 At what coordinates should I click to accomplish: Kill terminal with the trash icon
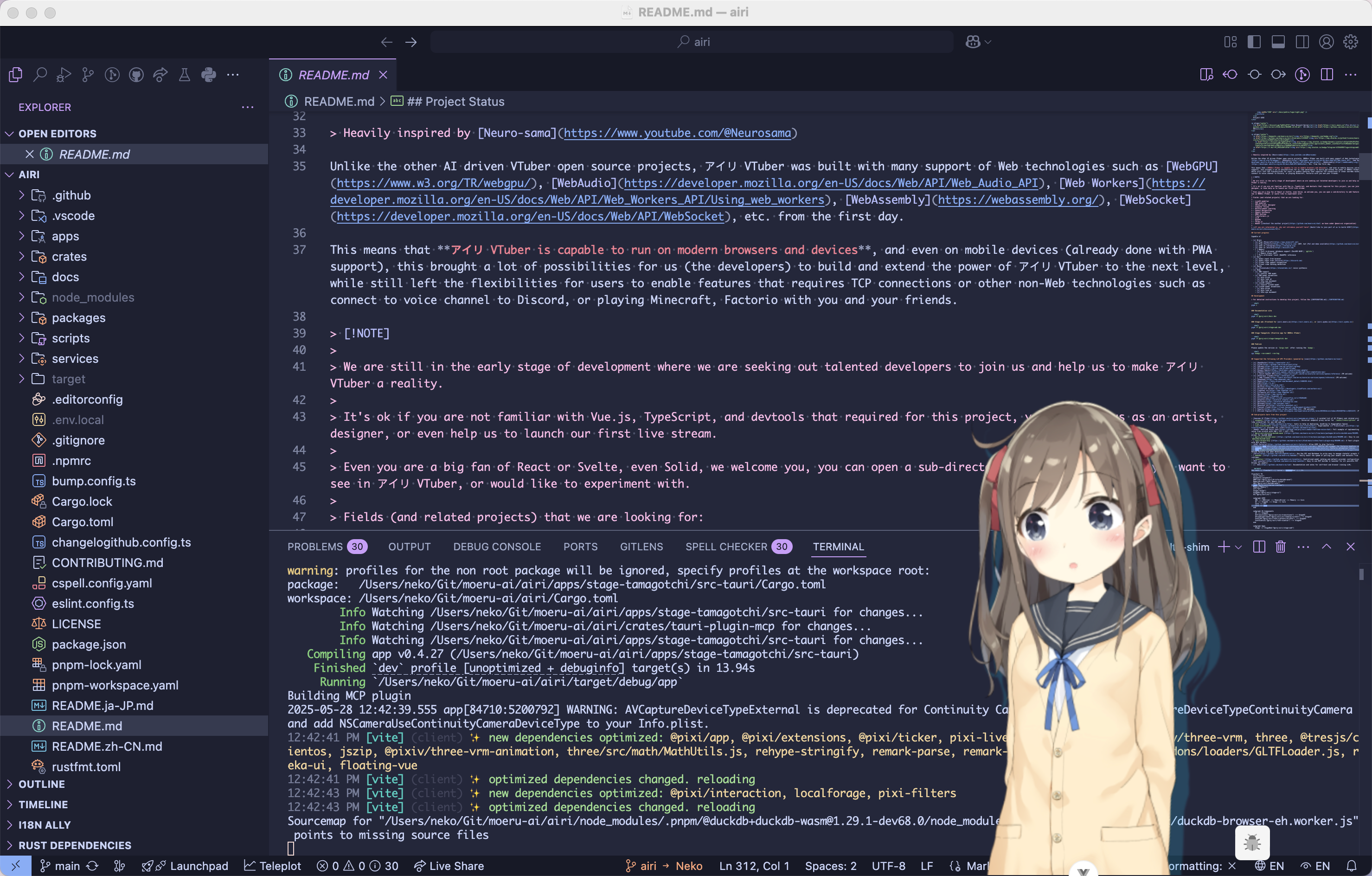pyautogui.click(x=1281, y=547)
